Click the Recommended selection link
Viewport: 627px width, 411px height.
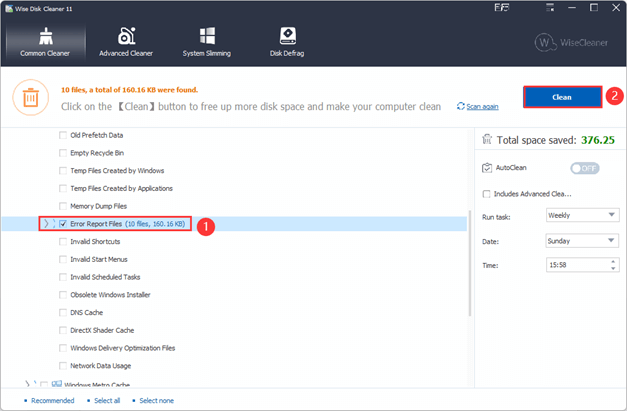tap(52, 401)
